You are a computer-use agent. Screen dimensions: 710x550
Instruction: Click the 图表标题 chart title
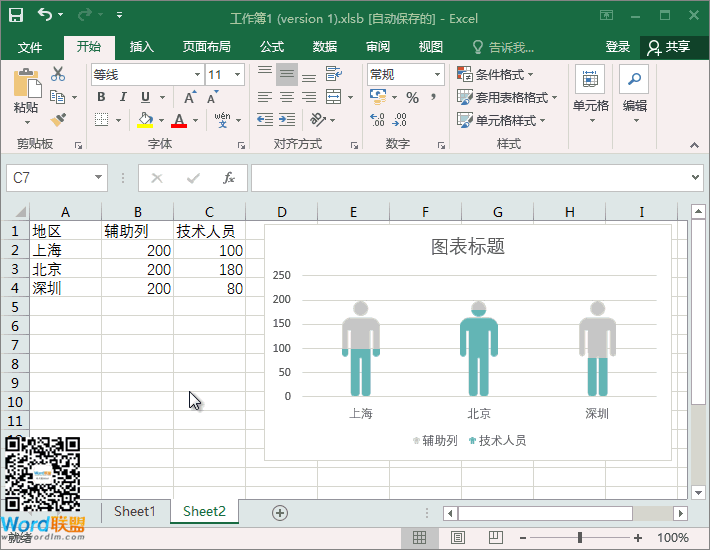click(467, 247)
